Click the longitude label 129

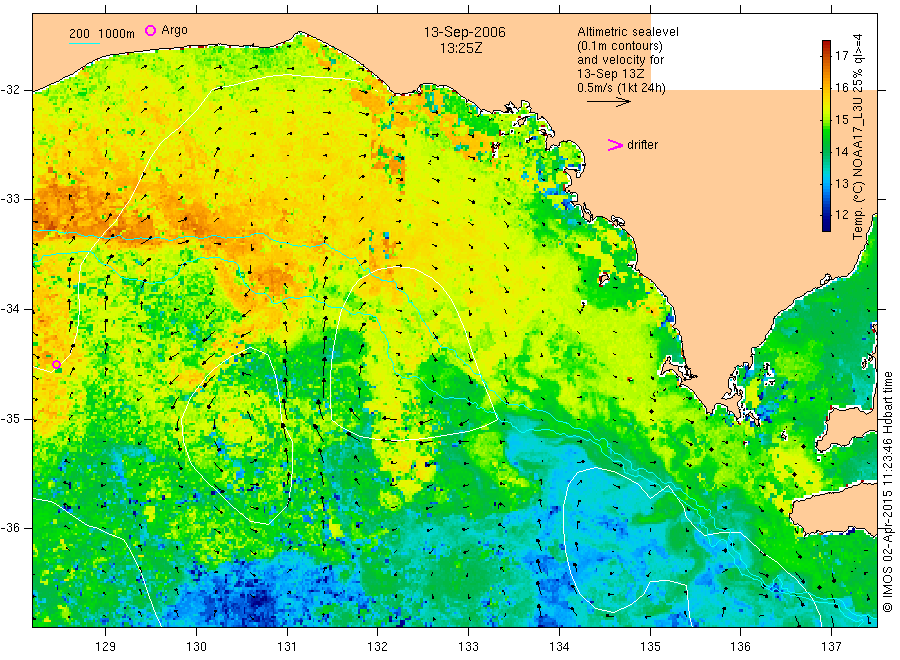pos(106,647)
